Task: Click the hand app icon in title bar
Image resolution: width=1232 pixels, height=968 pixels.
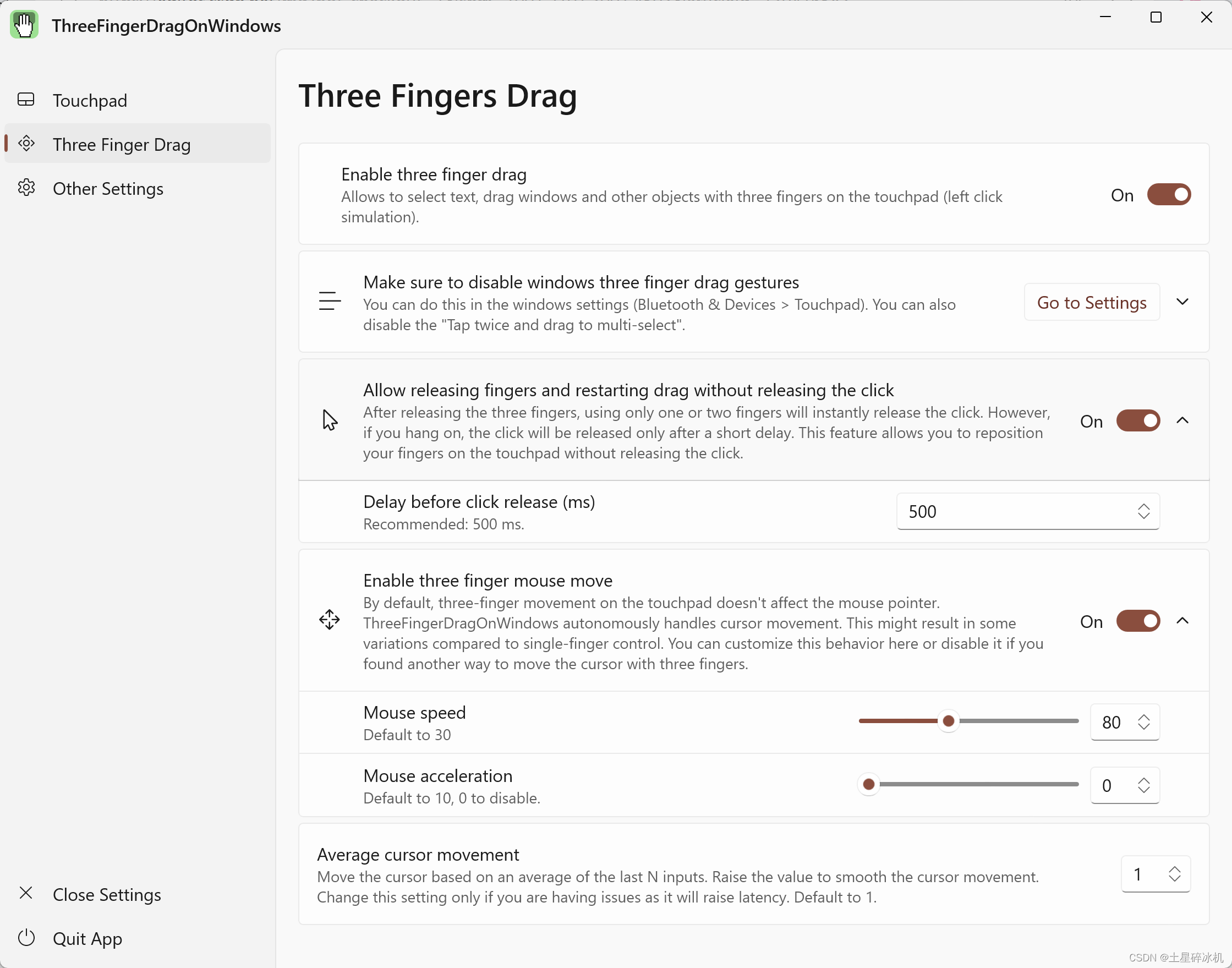Action: [24, 25]
